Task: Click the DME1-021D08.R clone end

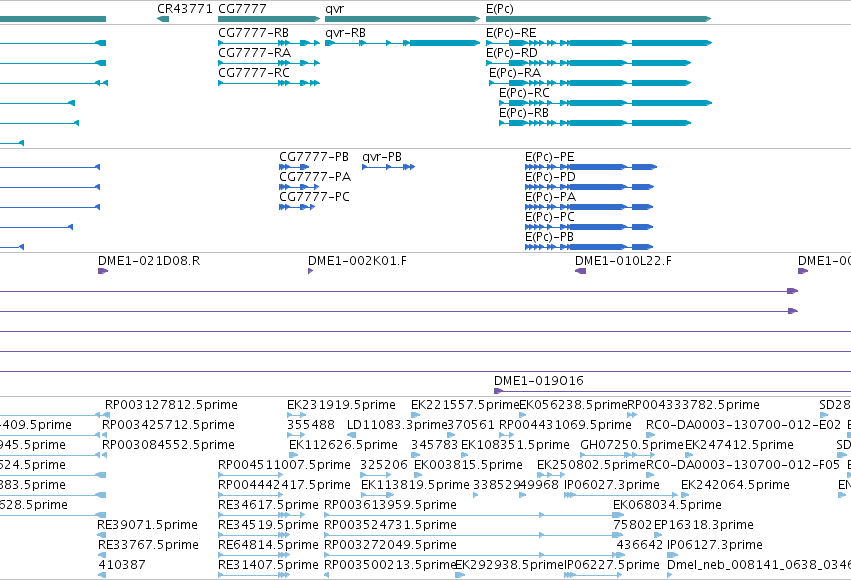Action: [103, 271]
